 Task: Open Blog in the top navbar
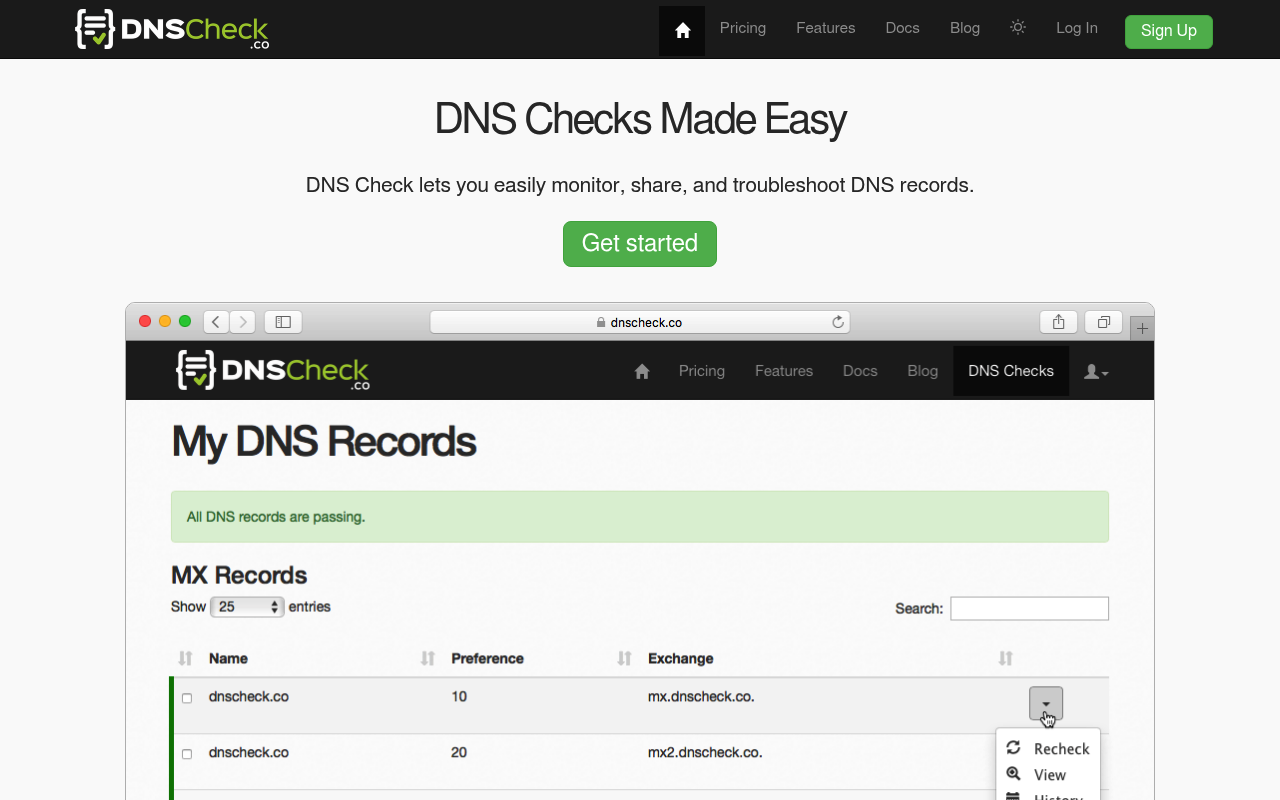(x=965, y=28)
